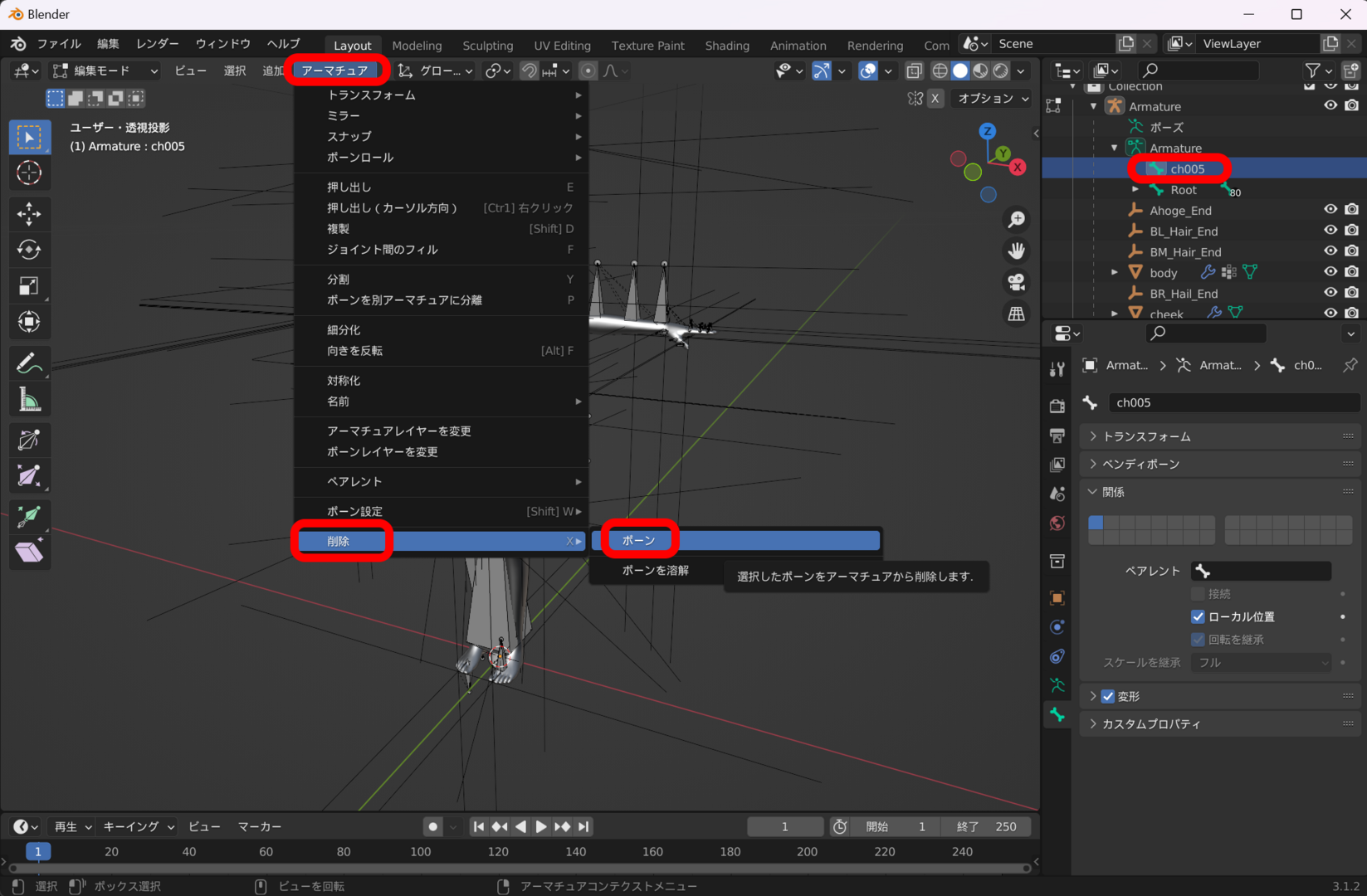Screen dimensions: 1367x896
Task: Choose ボーンを溶解 in the delete submenu
Action: pos(656,570)
